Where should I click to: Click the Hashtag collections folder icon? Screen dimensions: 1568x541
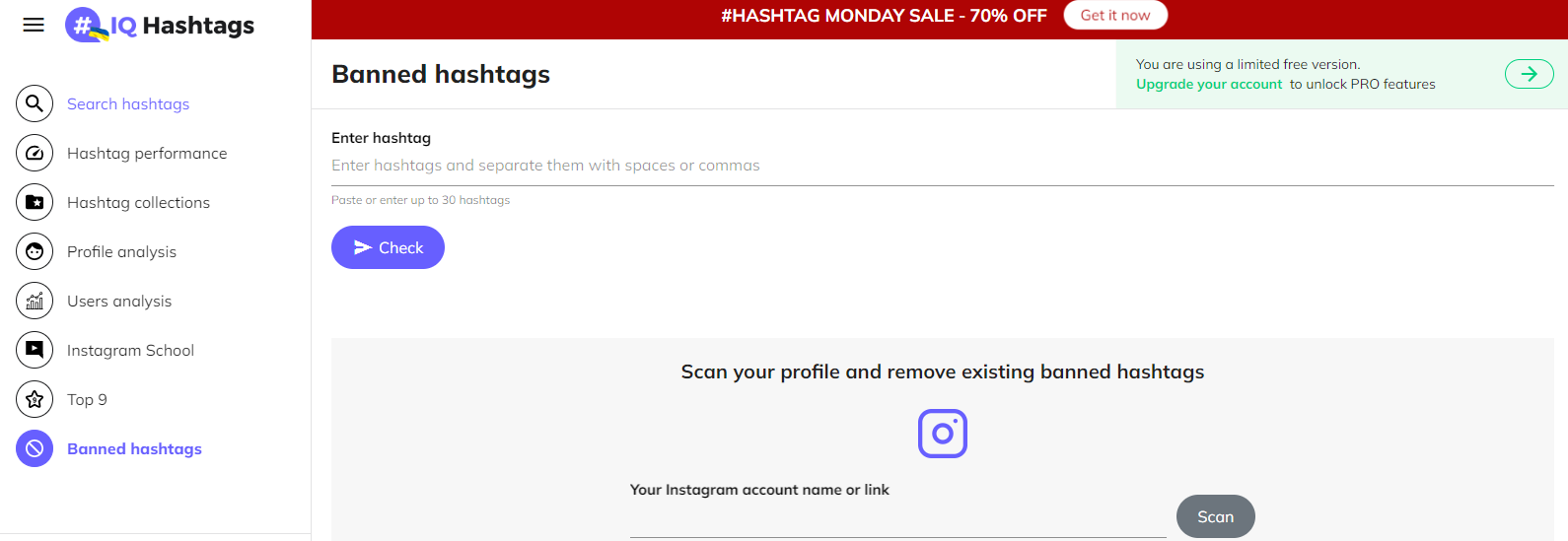[35, 202]
